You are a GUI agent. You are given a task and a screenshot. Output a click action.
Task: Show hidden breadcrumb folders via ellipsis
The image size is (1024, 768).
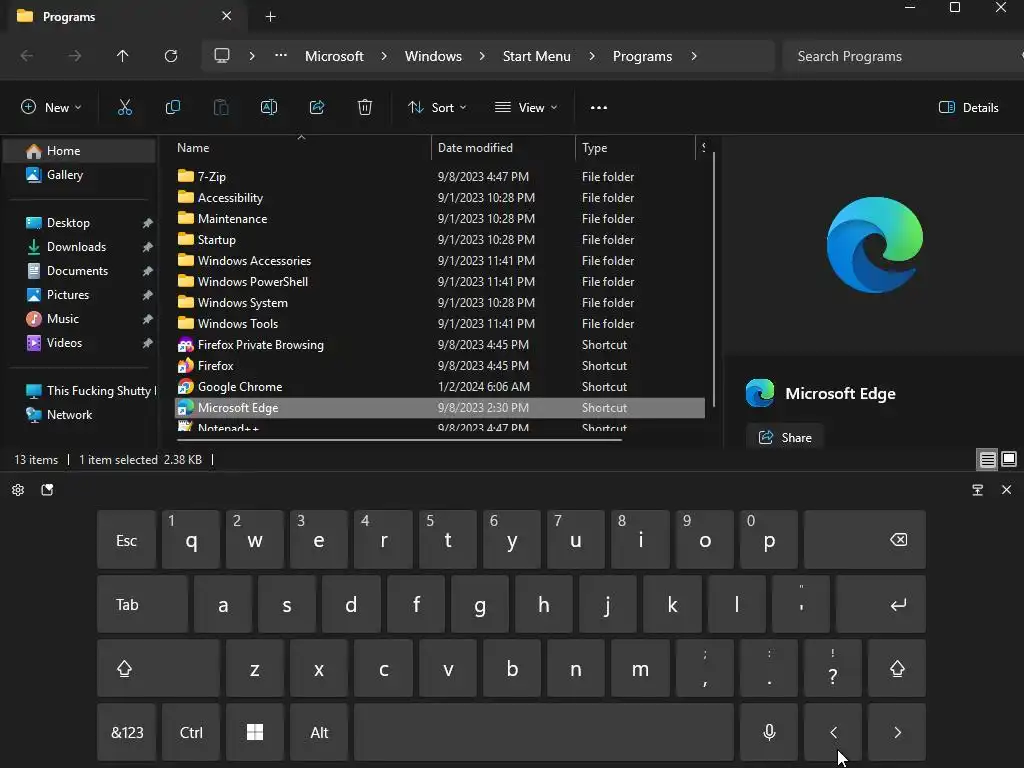[281, 56]
